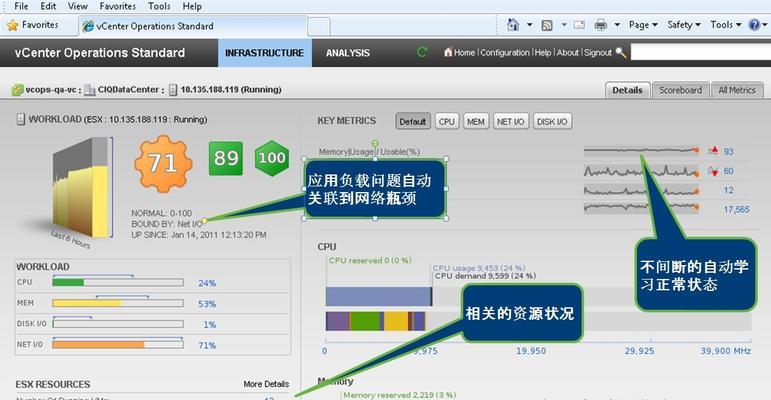Click the Read Mail icon
Viewport: 771px width, 400px height.
[579, 25]
